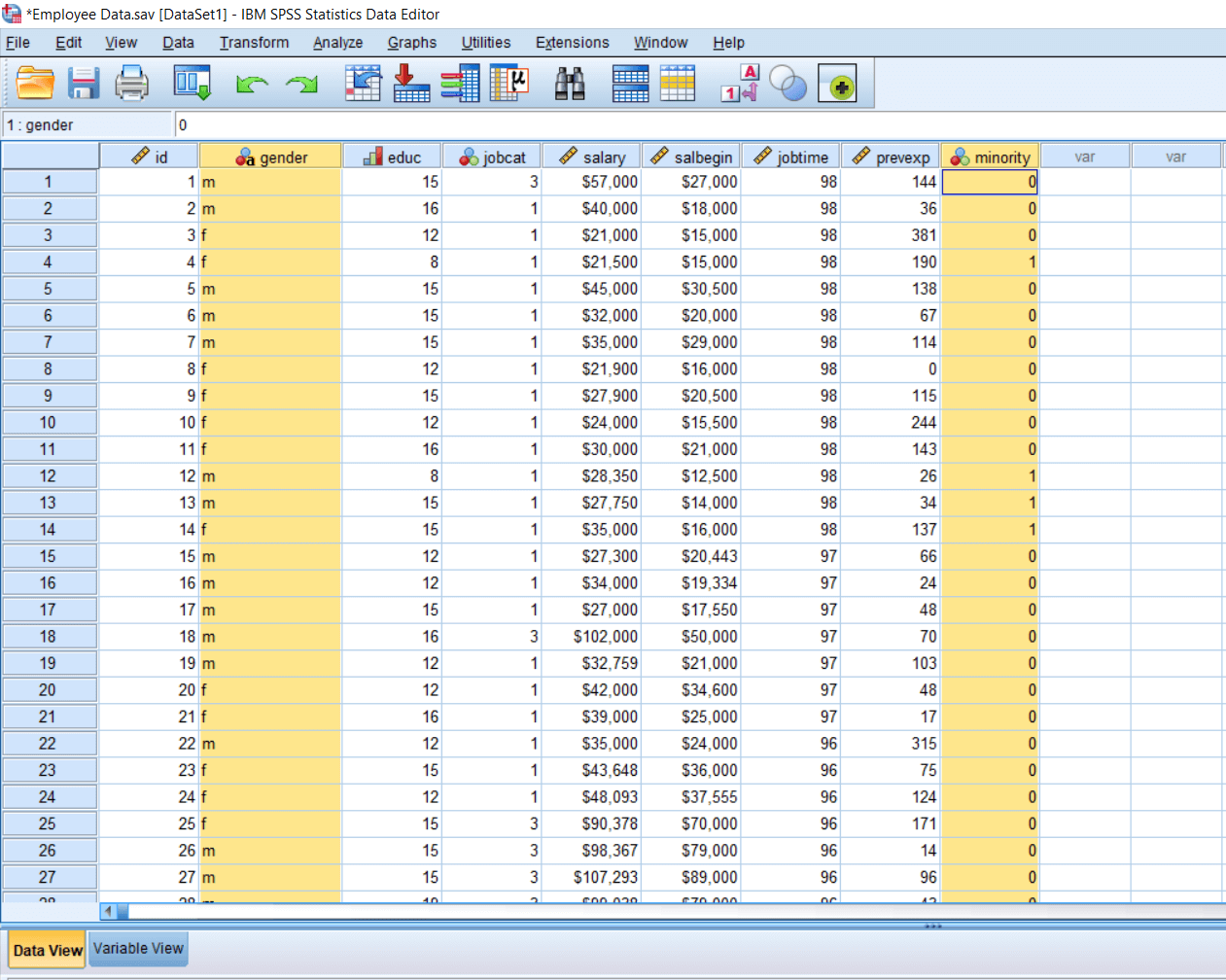
Task: Select the prevexp column header
Action: [891, 157]
